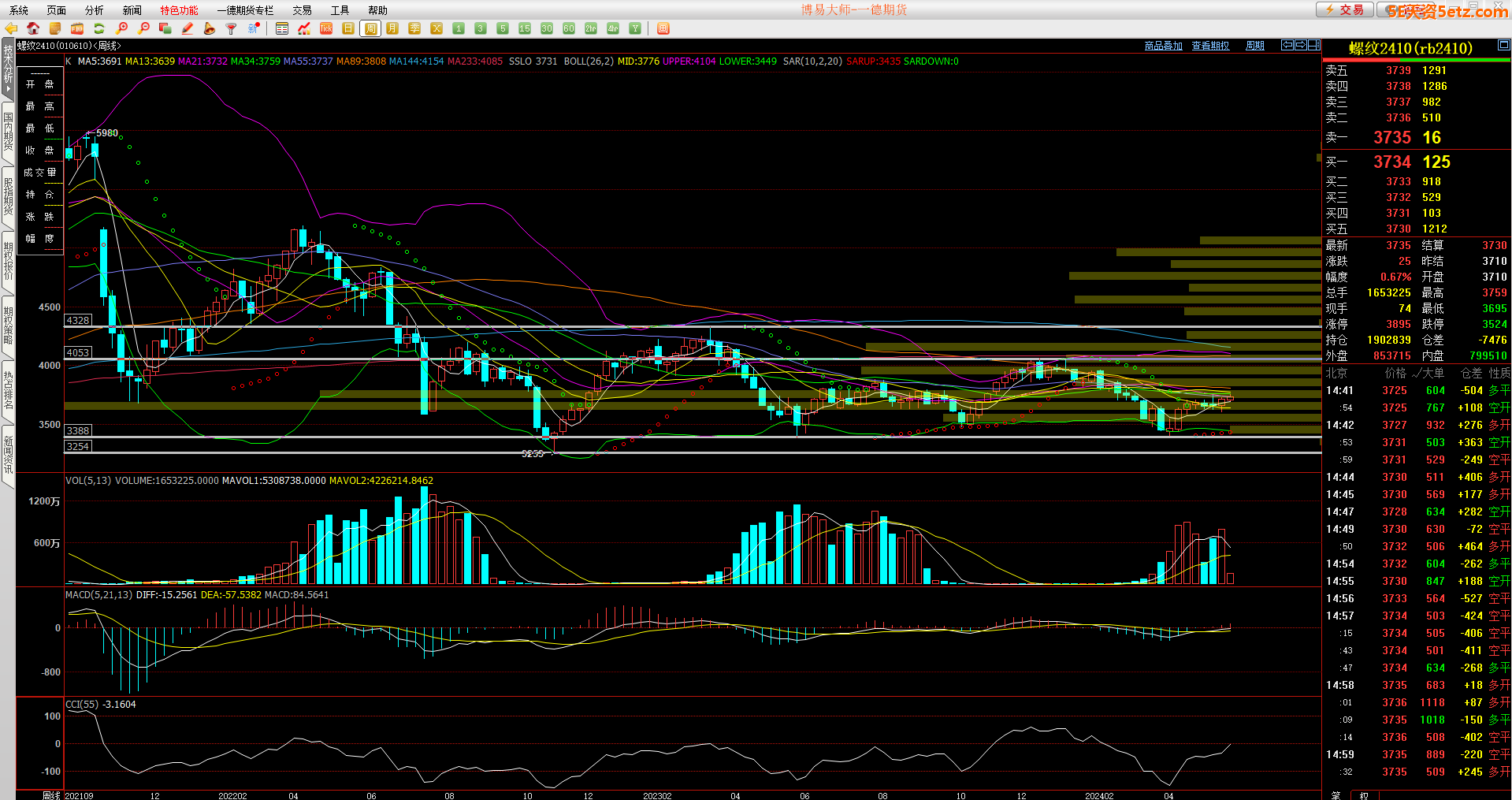
Task: Switch to 2hr period
Action: (591, 28)
